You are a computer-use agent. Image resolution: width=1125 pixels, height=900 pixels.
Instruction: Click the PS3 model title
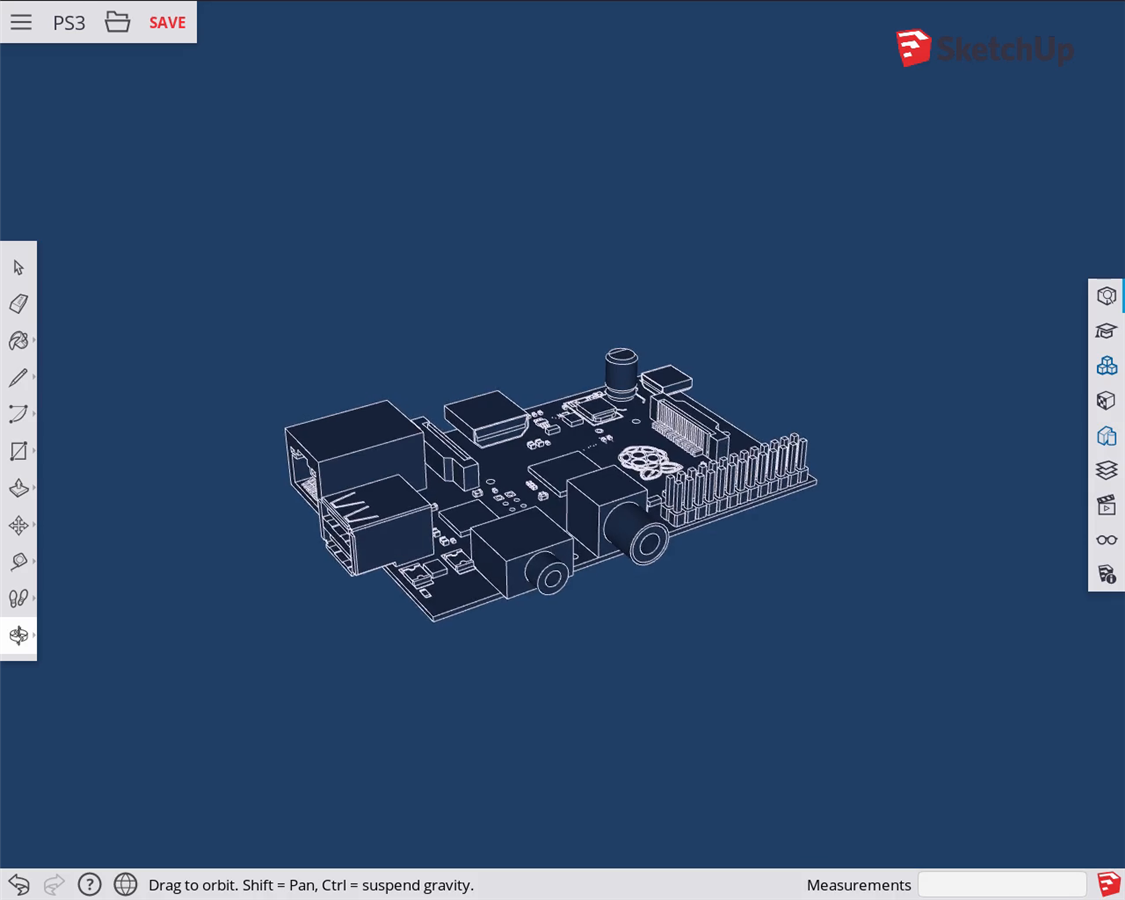[x=69, y=23]
